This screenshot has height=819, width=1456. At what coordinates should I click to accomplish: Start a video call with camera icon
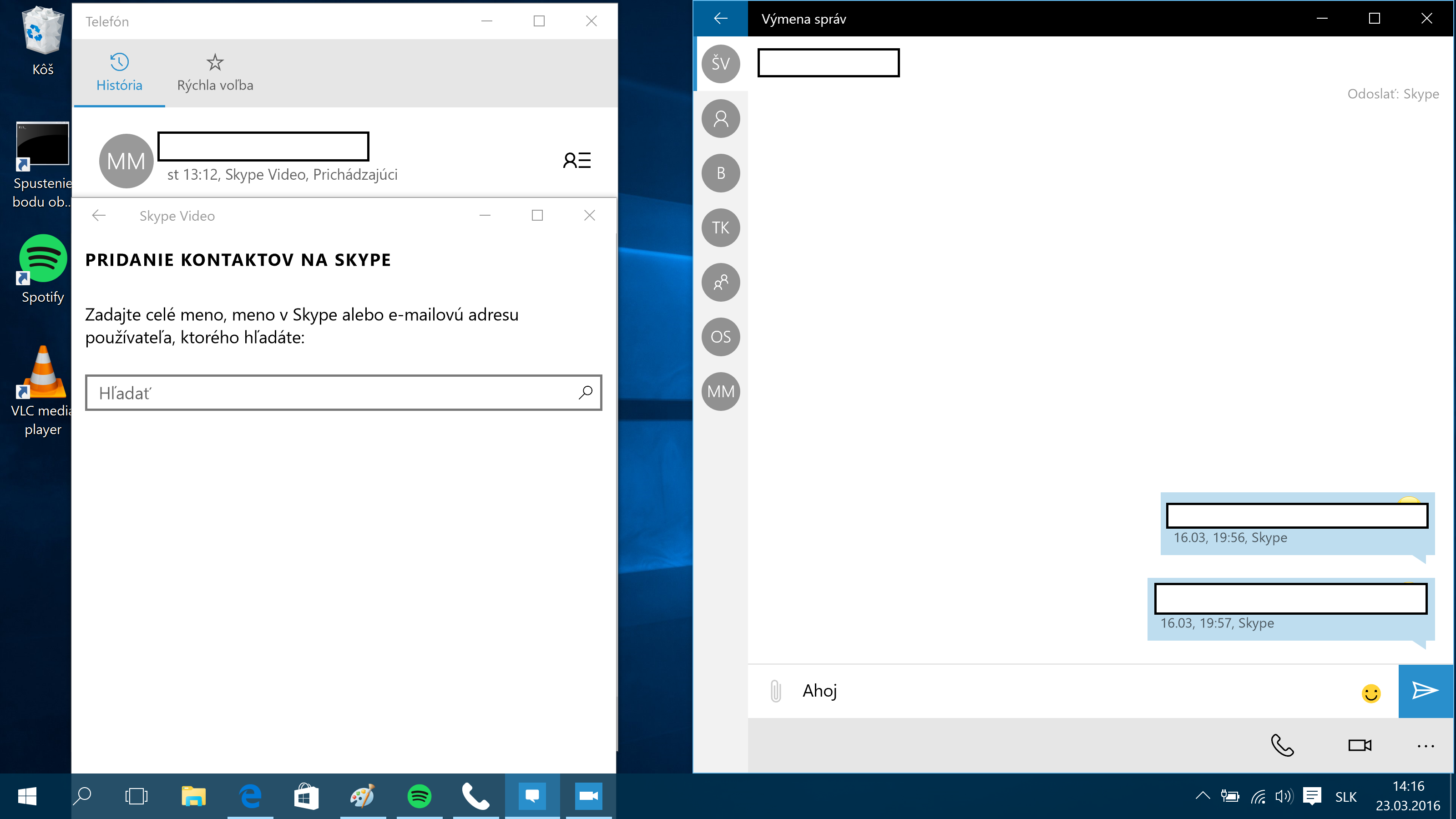pyautogui.click(x=1360, y=745)
